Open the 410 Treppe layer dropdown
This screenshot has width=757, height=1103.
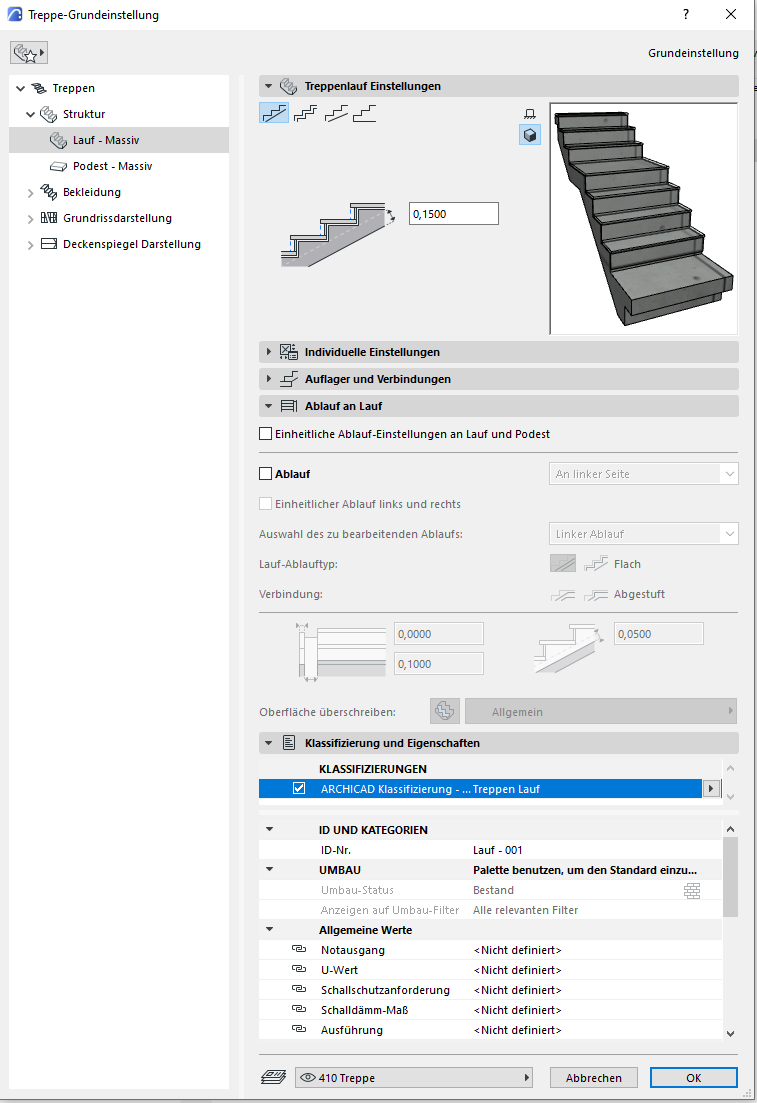[x=413, y=1078]
